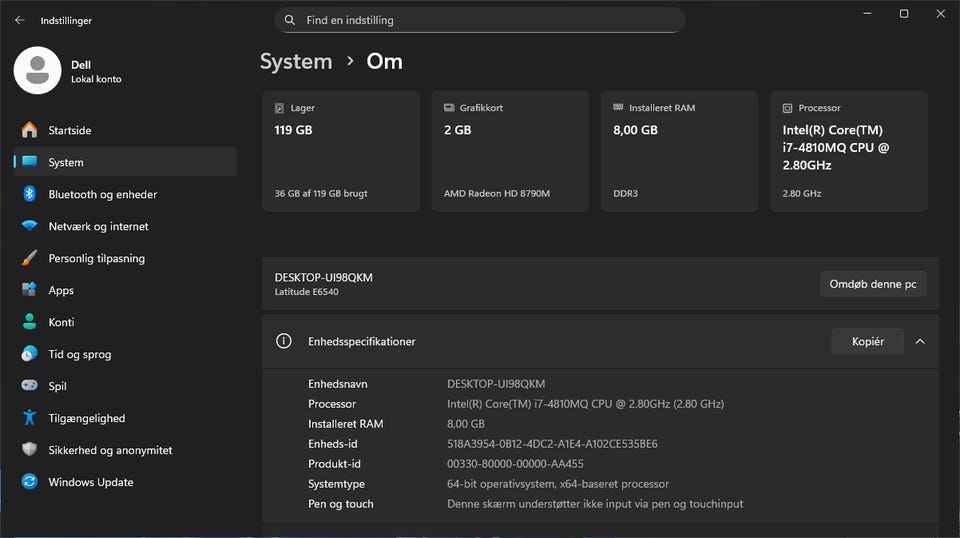
Task: Select Apps in the sidebar
Action: 61,290
